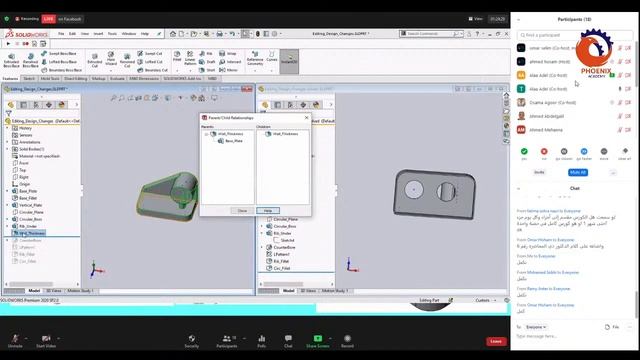
Task: Select the Boundary Cut tool
Action: coord(152,70)
